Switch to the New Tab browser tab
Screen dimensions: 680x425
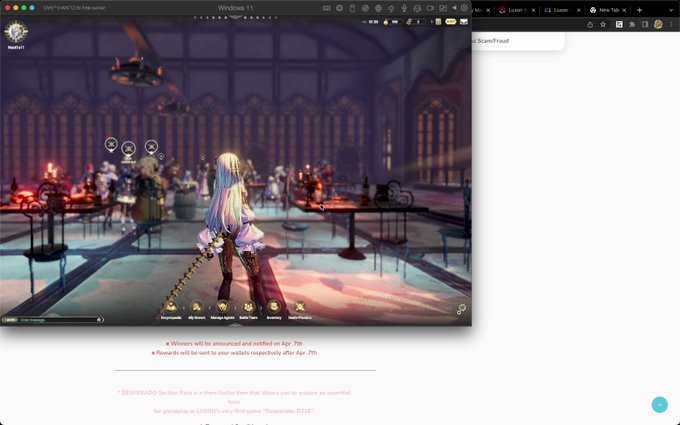pyautogui.click(x=608, y=10)
